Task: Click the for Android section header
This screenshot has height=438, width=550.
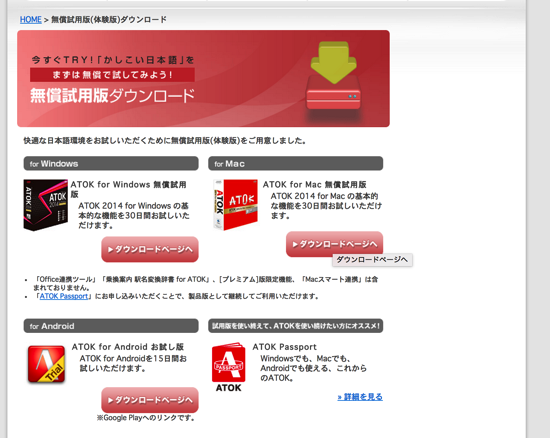Action: coord(111,326)
